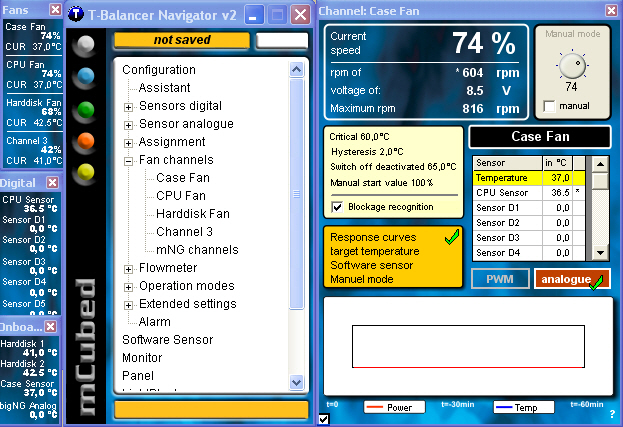This screenshot has width=623, height=427.
Task: Click the white field beside not saved
Action: pyautogui.click(x=282, y=40)
